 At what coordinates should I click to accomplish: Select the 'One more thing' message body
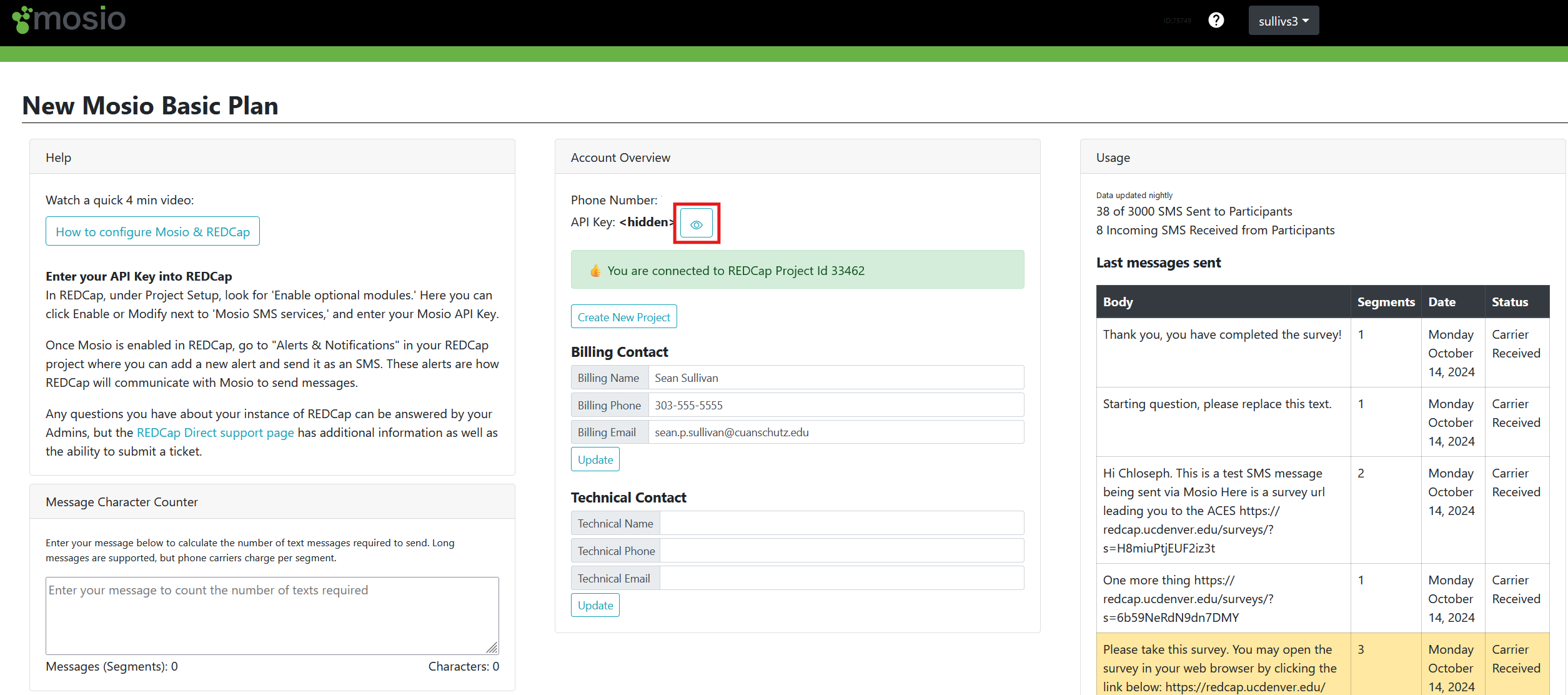(1188, 598)
